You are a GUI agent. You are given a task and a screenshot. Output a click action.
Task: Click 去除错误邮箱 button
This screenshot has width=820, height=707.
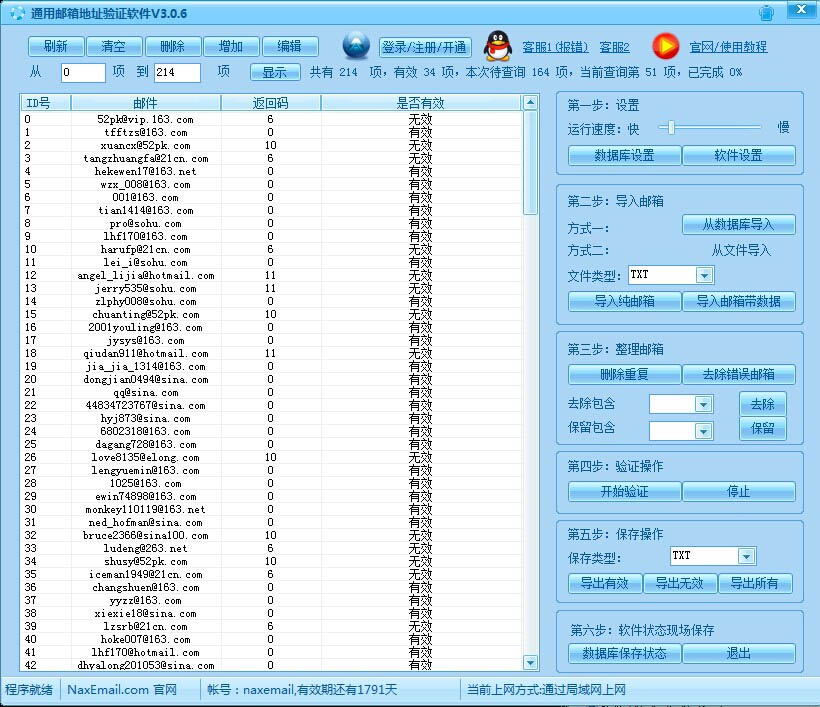pos(738,374)
